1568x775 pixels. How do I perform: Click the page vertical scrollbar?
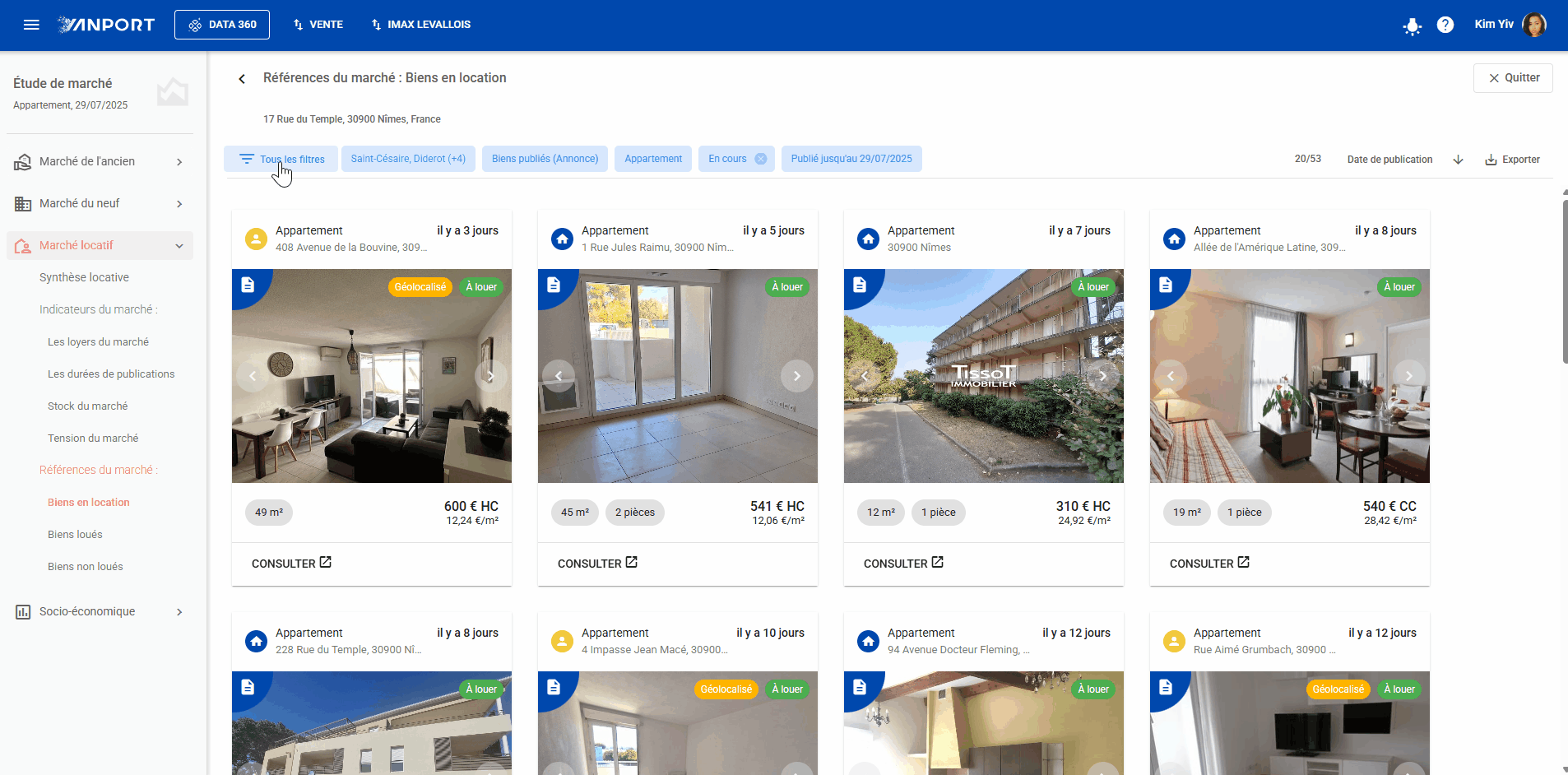1565,280
